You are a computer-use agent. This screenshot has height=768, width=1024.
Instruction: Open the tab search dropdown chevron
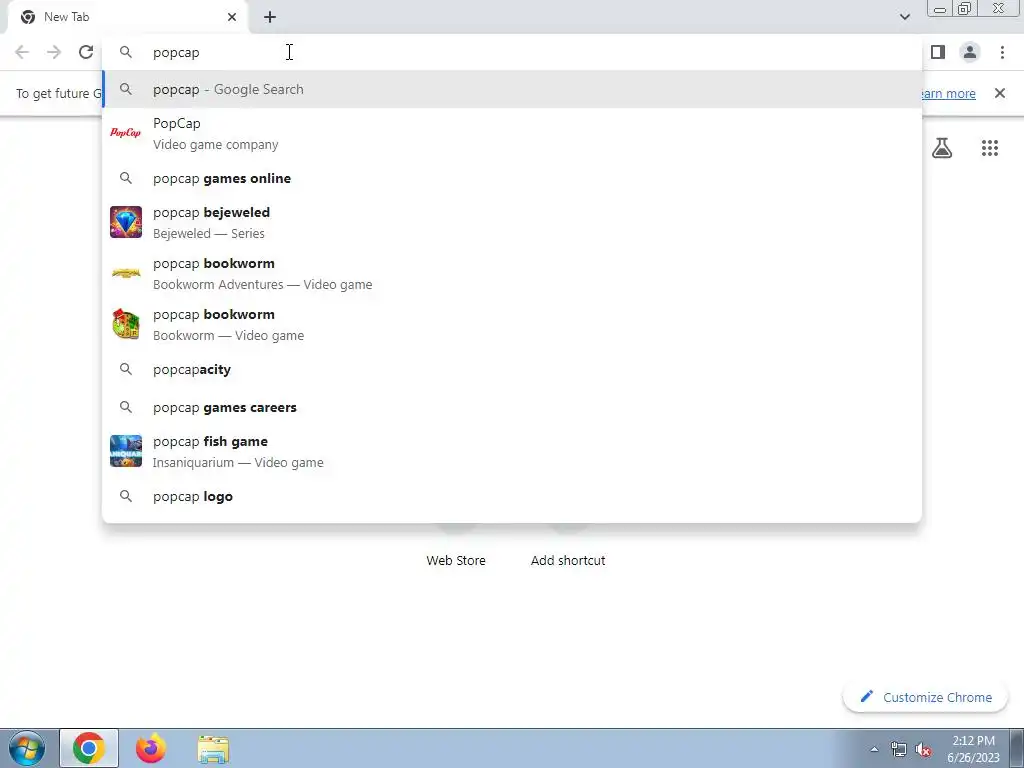tap(904, 17)
